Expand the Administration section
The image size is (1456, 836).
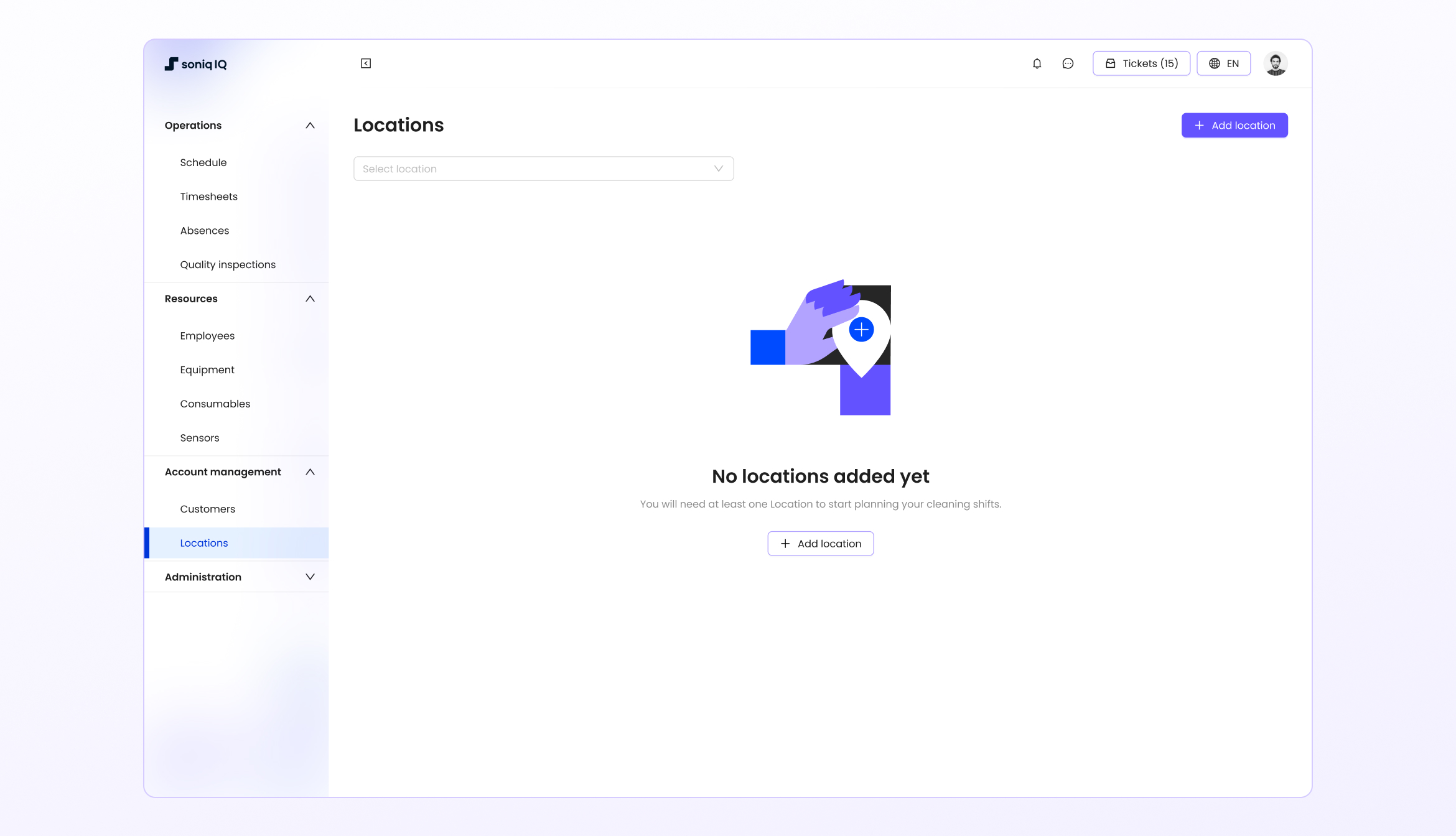tap(310, 577)
